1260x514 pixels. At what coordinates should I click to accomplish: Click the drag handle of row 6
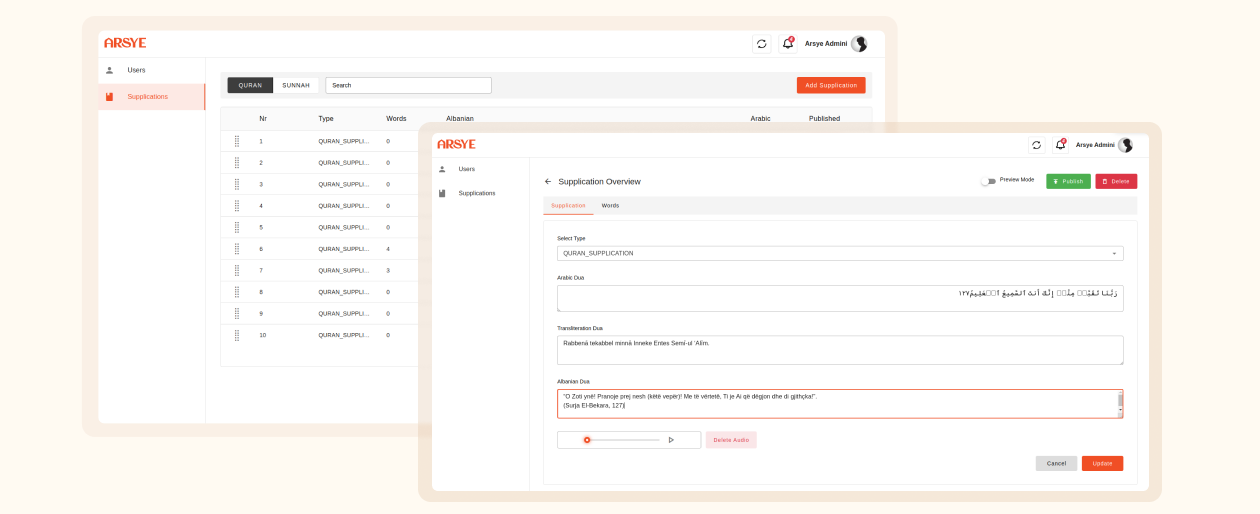pyautogui.click(x=237, y=248)
